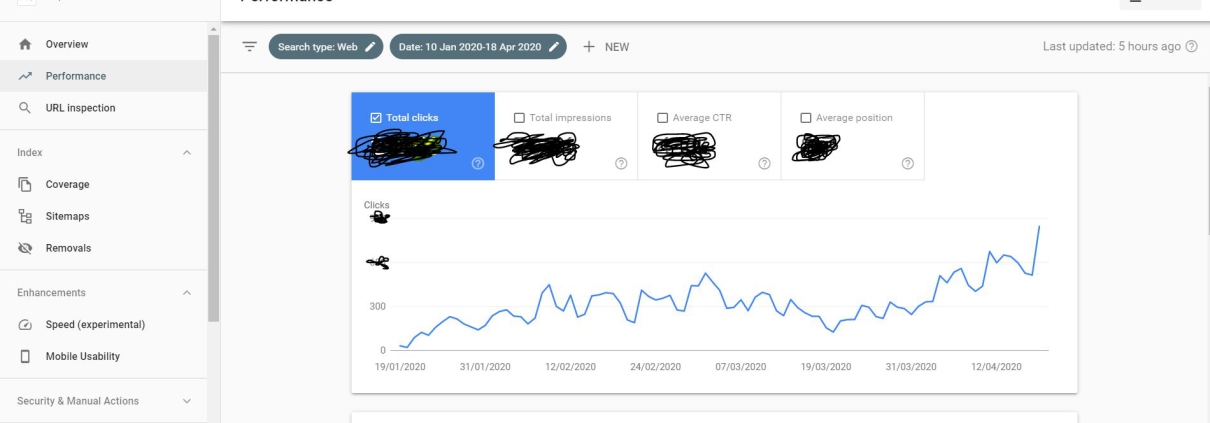
Task: Click help icon in Total impressions card
Action: pos(621,164)
